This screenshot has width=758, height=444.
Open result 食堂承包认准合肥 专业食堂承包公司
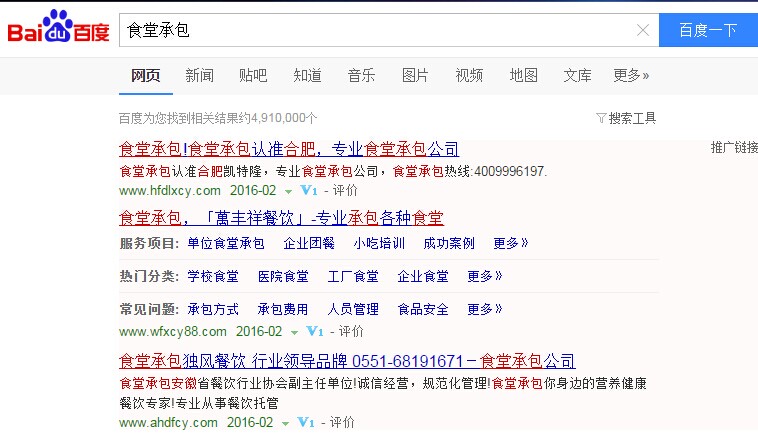tap(289, 149)
